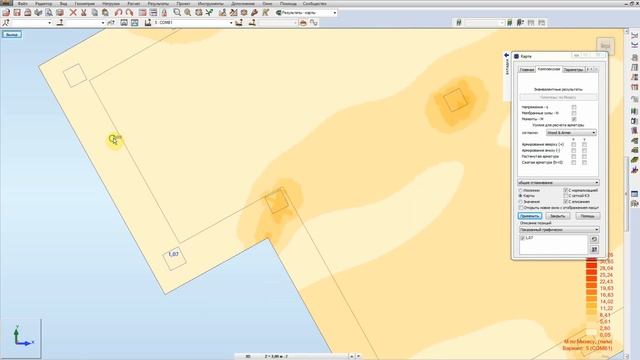The image size is (640, 360).
Task: Redo the action with right arrow icon
Action: click(x=129, y=13)
